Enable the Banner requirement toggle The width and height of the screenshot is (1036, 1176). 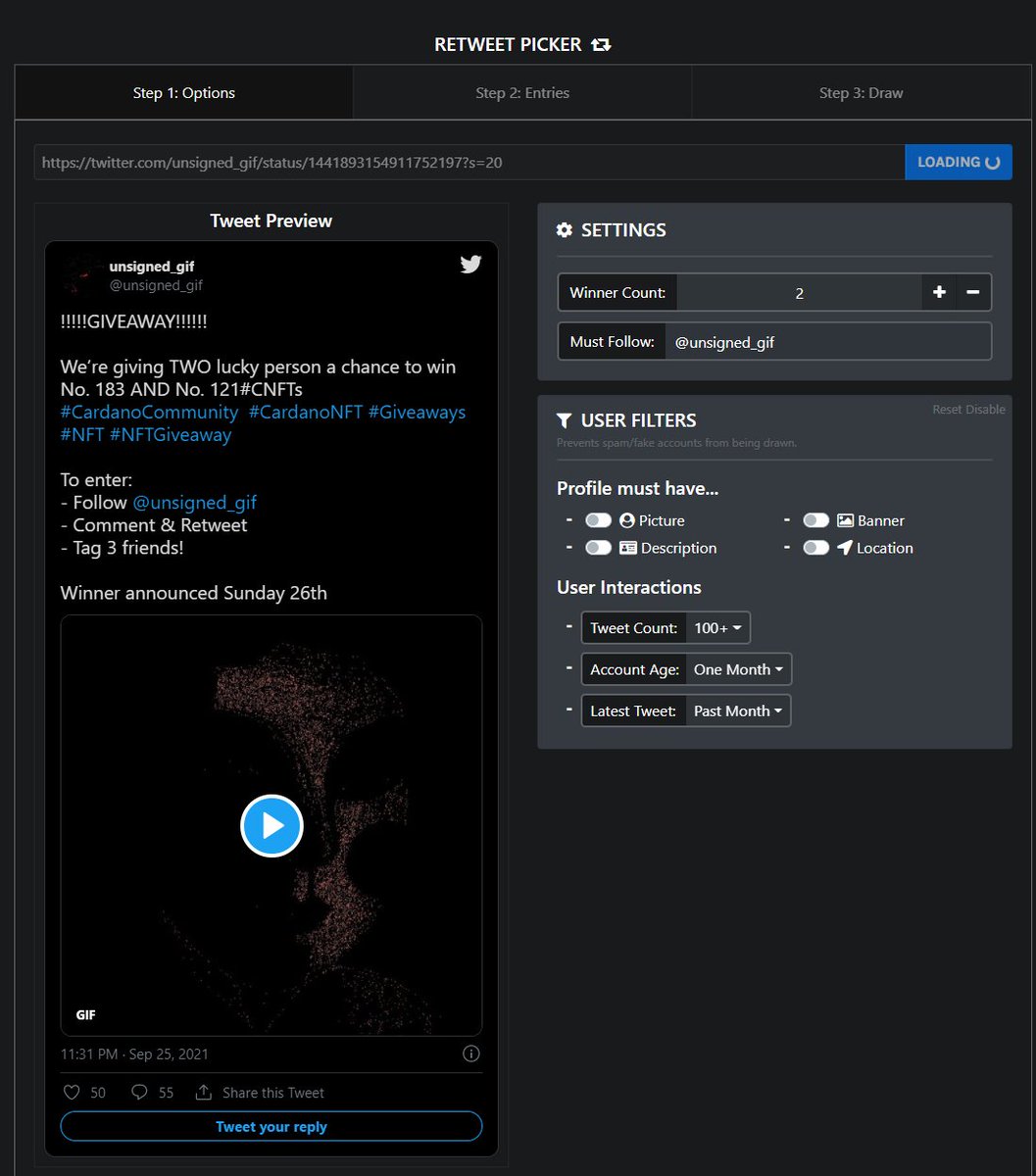pyautogui.click(x=815, y=520)
